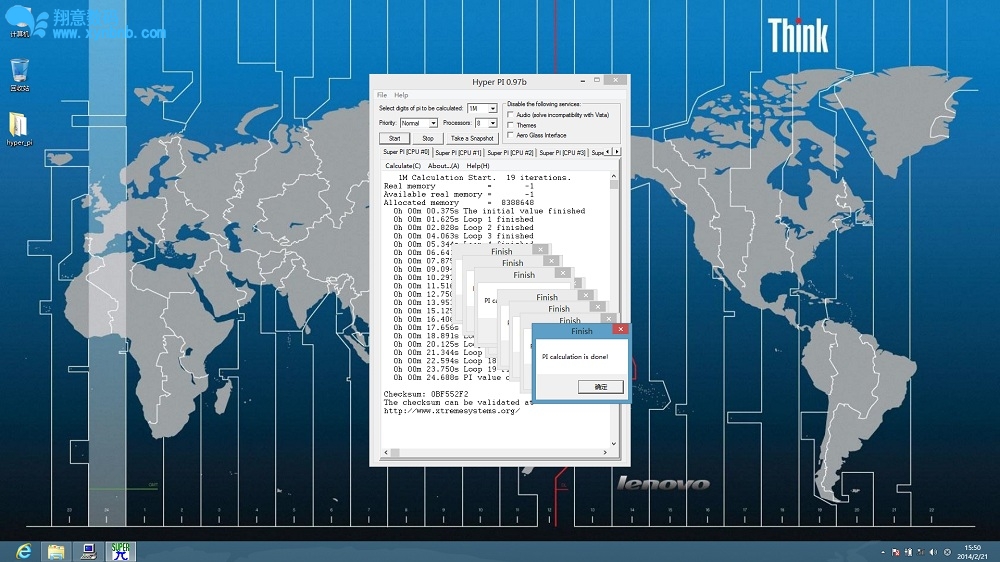Tick the Aero Glass Interface checkbox
The image size is (1000, 562).
(x=511, y=135)
